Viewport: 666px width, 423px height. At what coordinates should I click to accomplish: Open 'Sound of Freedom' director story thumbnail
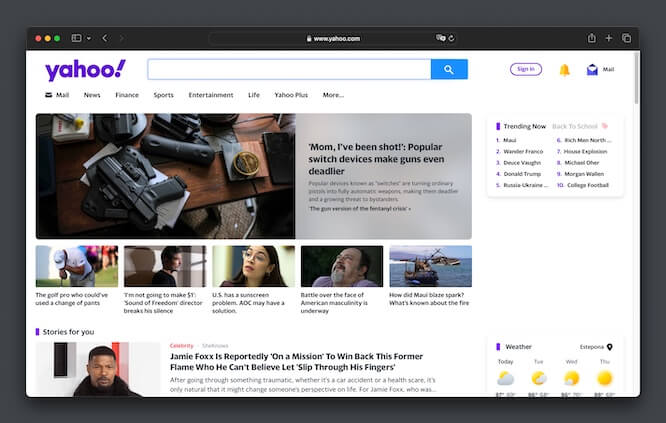[165, 266]
